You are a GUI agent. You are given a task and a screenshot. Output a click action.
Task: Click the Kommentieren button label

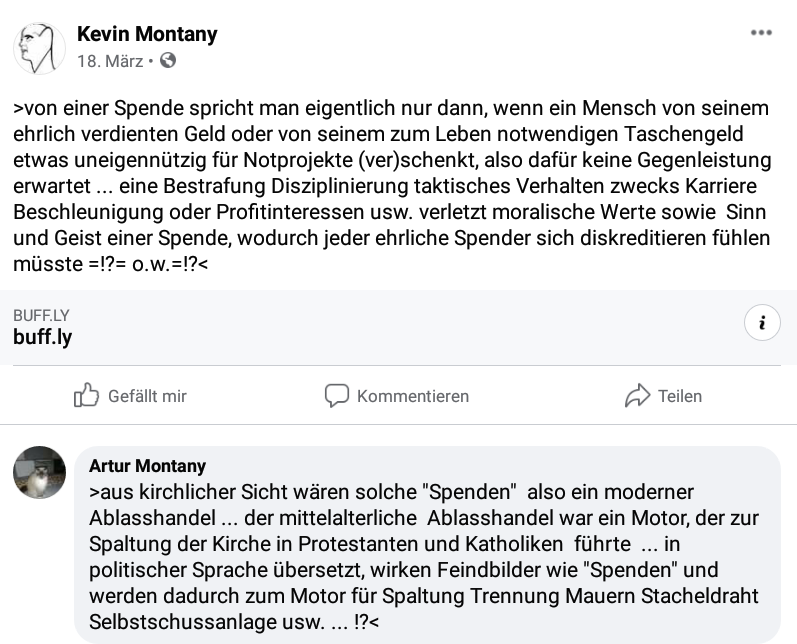pos(413,396)
